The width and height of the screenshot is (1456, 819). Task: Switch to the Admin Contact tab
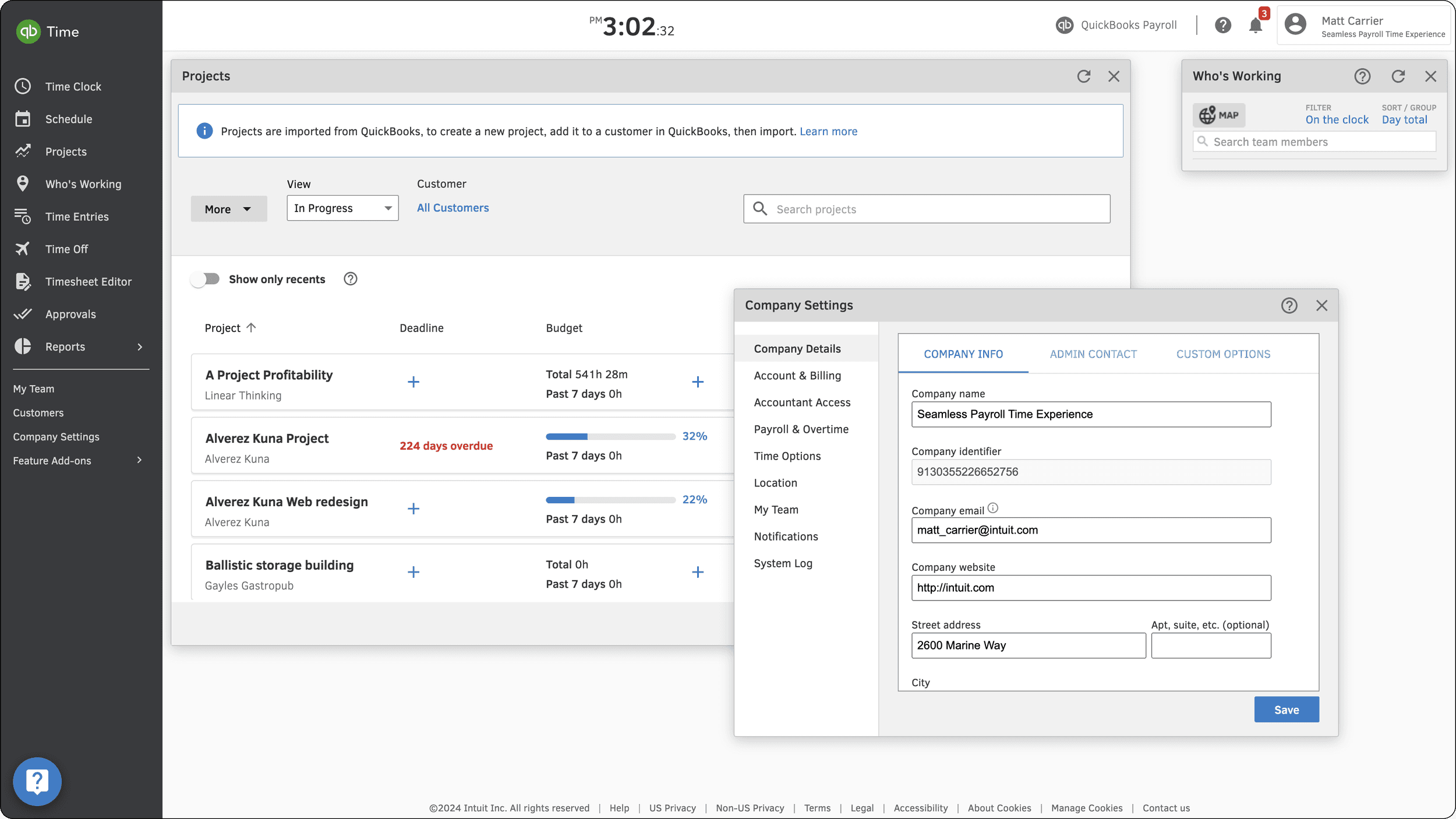pyautogui.click(x=1093, y=354)
